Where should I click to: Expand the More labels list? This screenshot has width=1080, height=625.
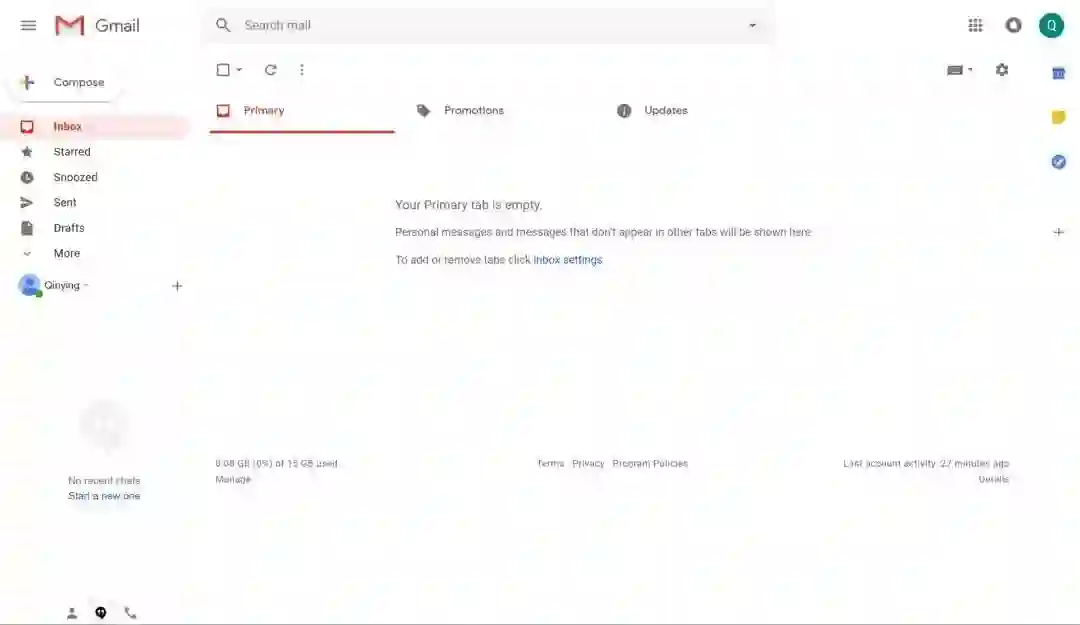point(67,254)
